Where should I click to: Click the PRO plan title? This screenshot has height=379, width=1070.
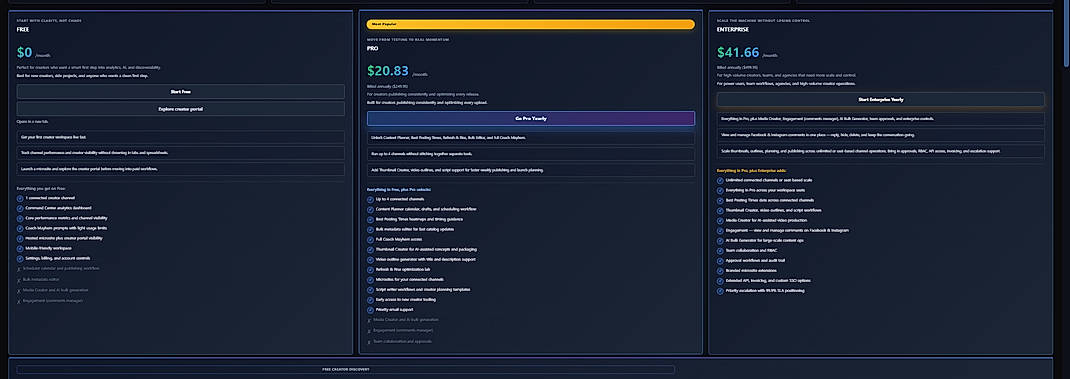point(372,48)
